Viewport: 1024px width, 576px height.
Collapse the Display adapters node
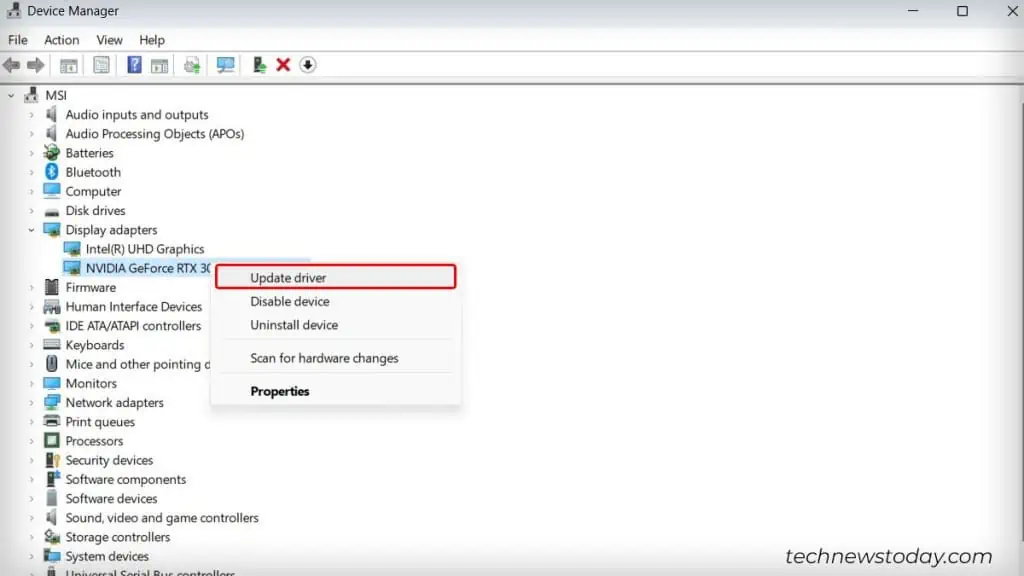pyautogui.click(x=31, y=230)
